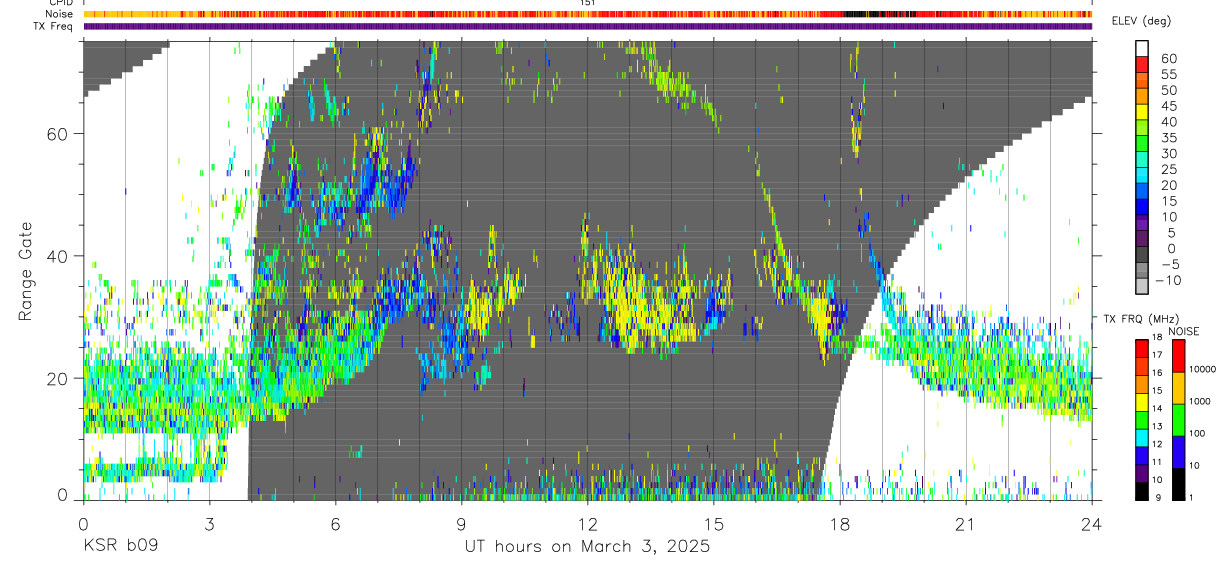The image size is (1228, 567).
Task: Click the '1' label on NOISE colorbar
Action: click(x=1192, y=497)
